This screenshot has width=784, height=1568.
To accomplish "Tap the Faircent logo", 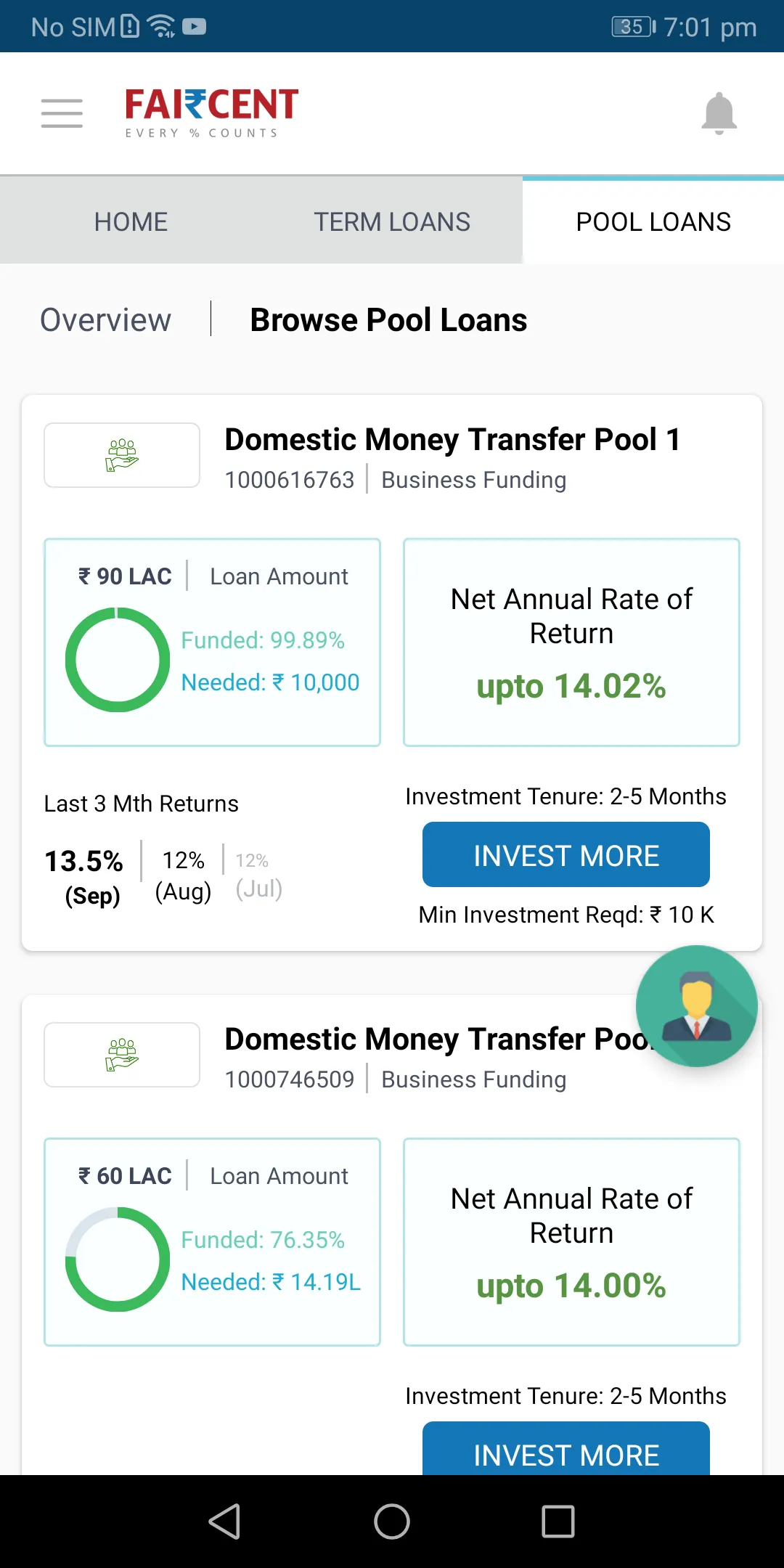I will 211,113.
